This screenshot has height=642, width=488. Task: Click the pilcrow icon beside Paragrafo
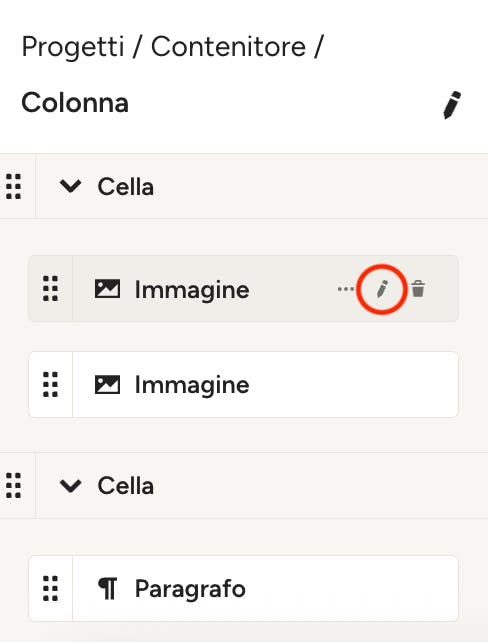pos(108,588)
